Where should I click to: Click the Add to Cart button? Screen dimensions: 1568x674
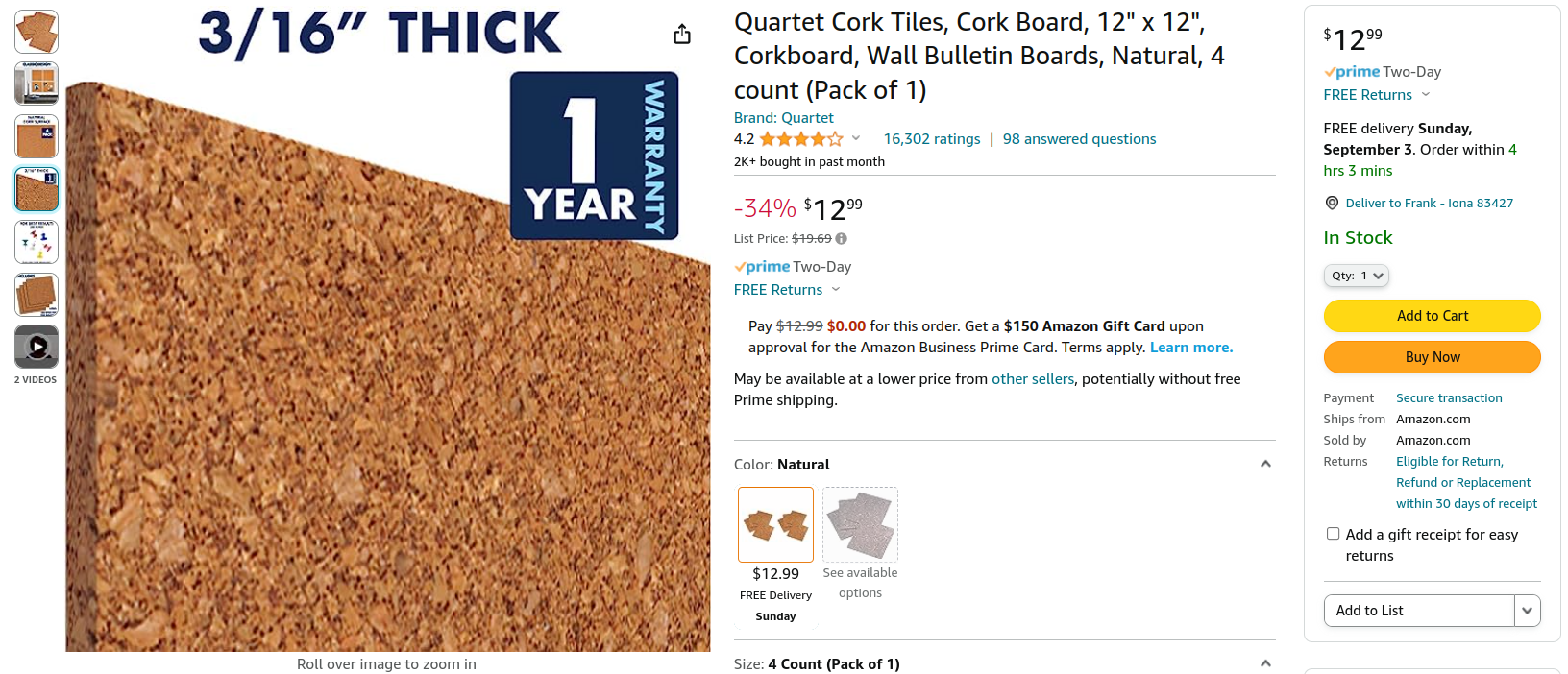(x=1432, y=315)
